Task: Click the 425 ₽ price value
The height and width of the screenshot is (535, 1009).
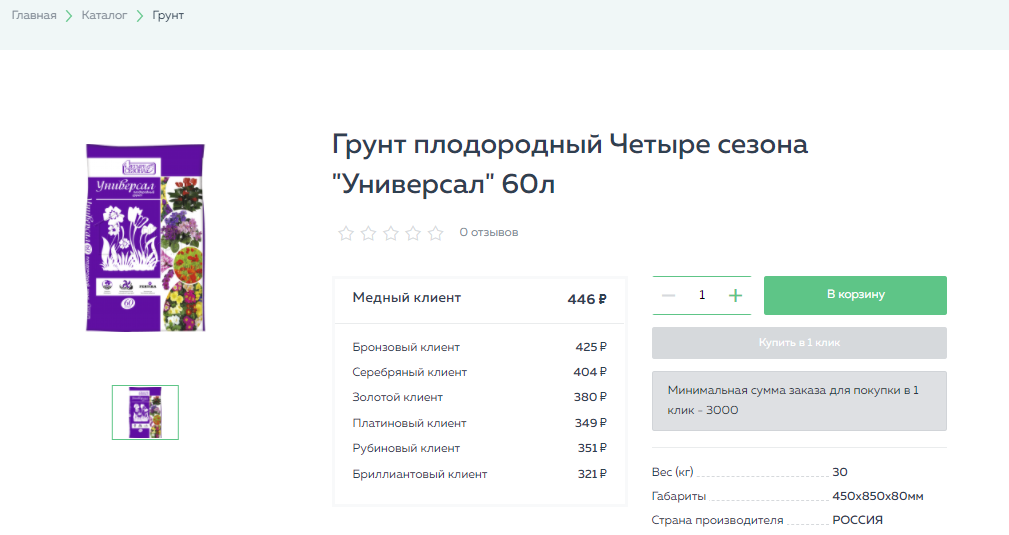Action: 591,347
